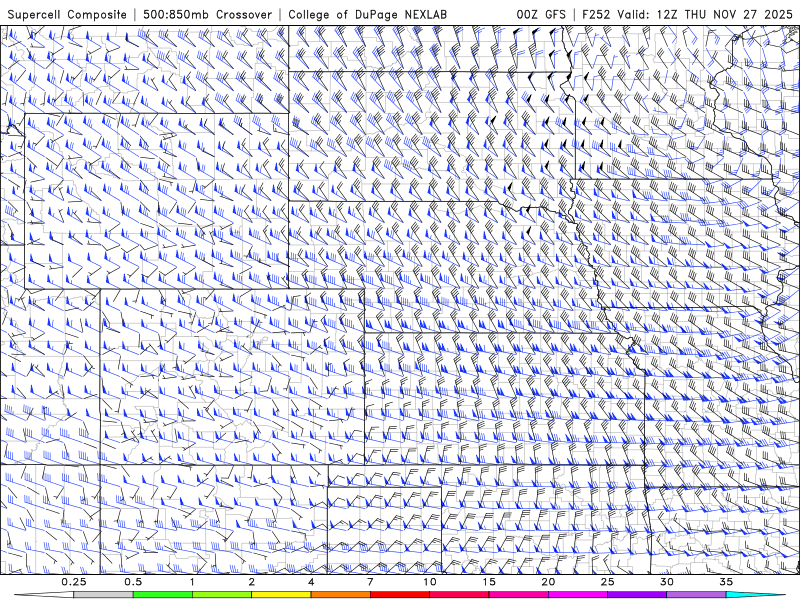Select the hot pink color bar segment after 15
This screenshot has width=800, height=600.
(x=518, y=595)
